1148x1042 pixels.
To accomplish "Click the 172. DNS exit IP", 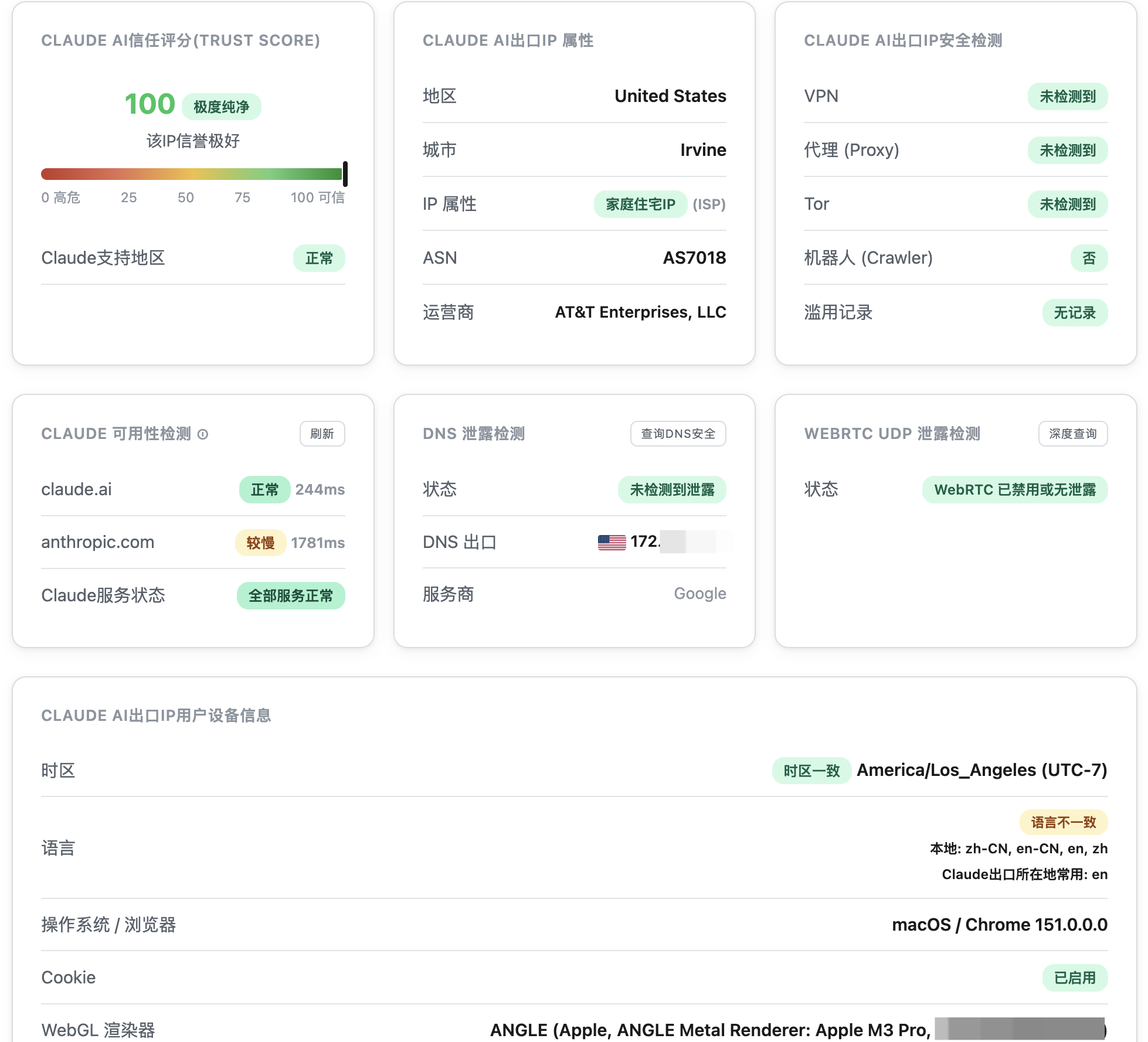I will pyautogui.click(x=646, y=542).
